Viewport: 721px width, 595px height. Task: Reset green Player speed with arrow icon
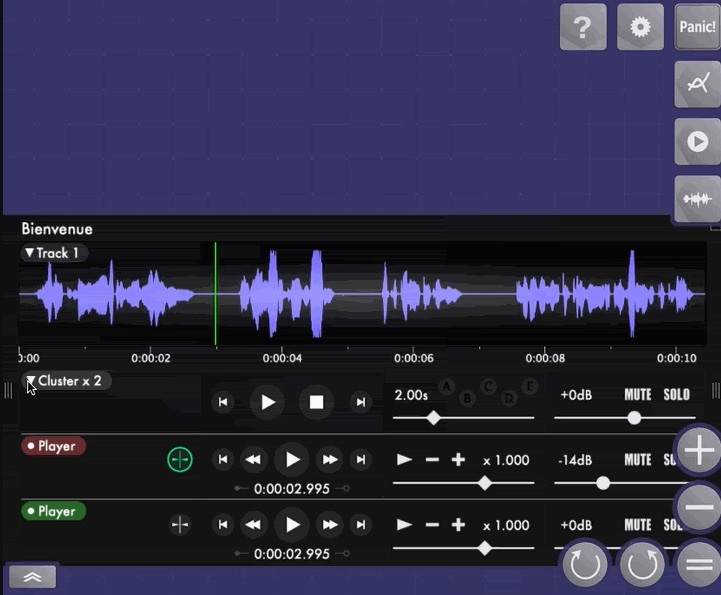(404, 525)
